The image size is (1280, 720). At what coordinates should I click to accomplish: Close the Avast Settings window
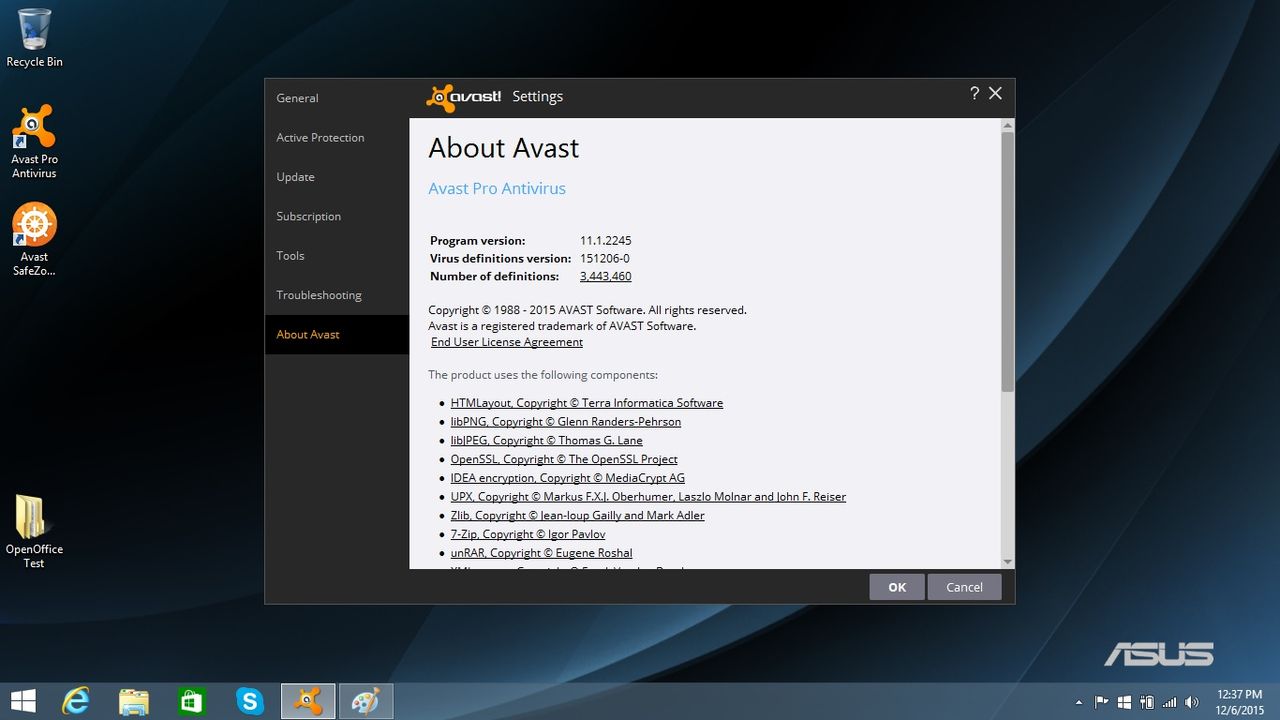coord(995,93)
